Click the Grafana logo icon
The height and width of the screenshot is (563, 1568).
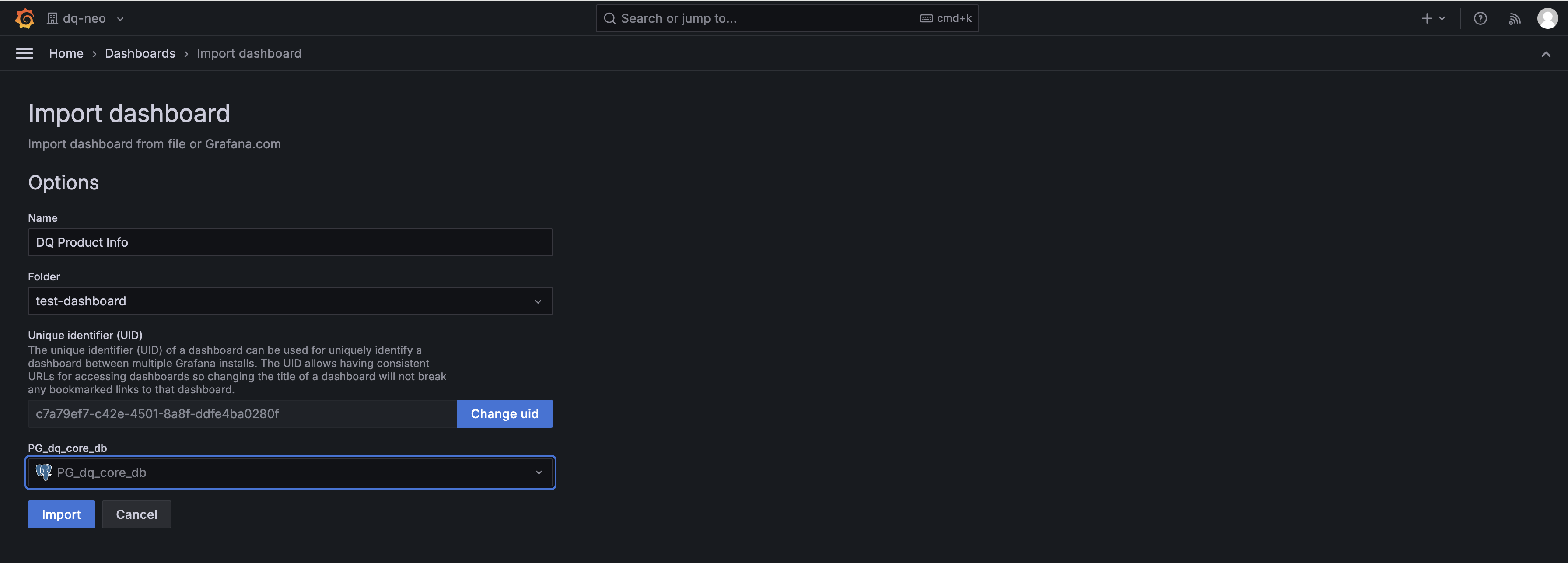coord(24,18)
